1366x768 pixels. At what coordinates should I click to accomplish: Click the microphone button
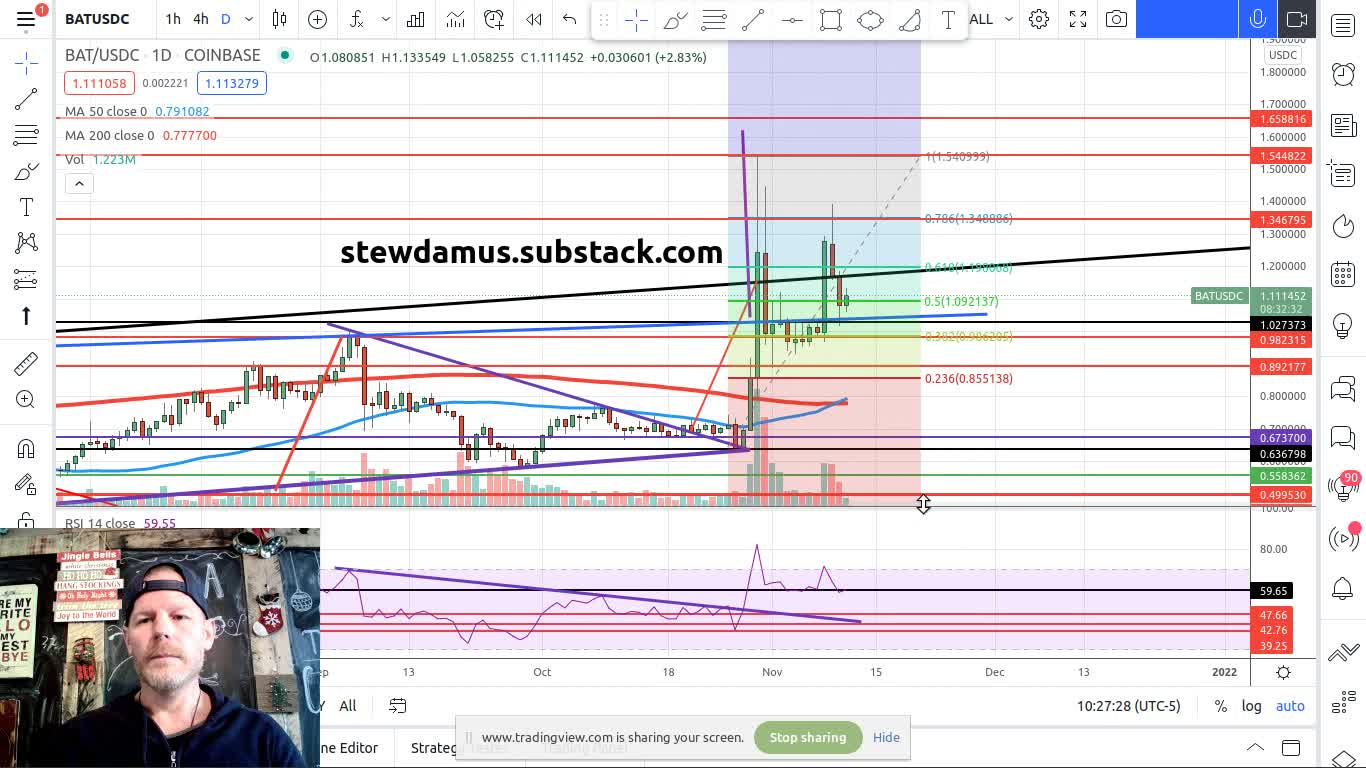1258,19
